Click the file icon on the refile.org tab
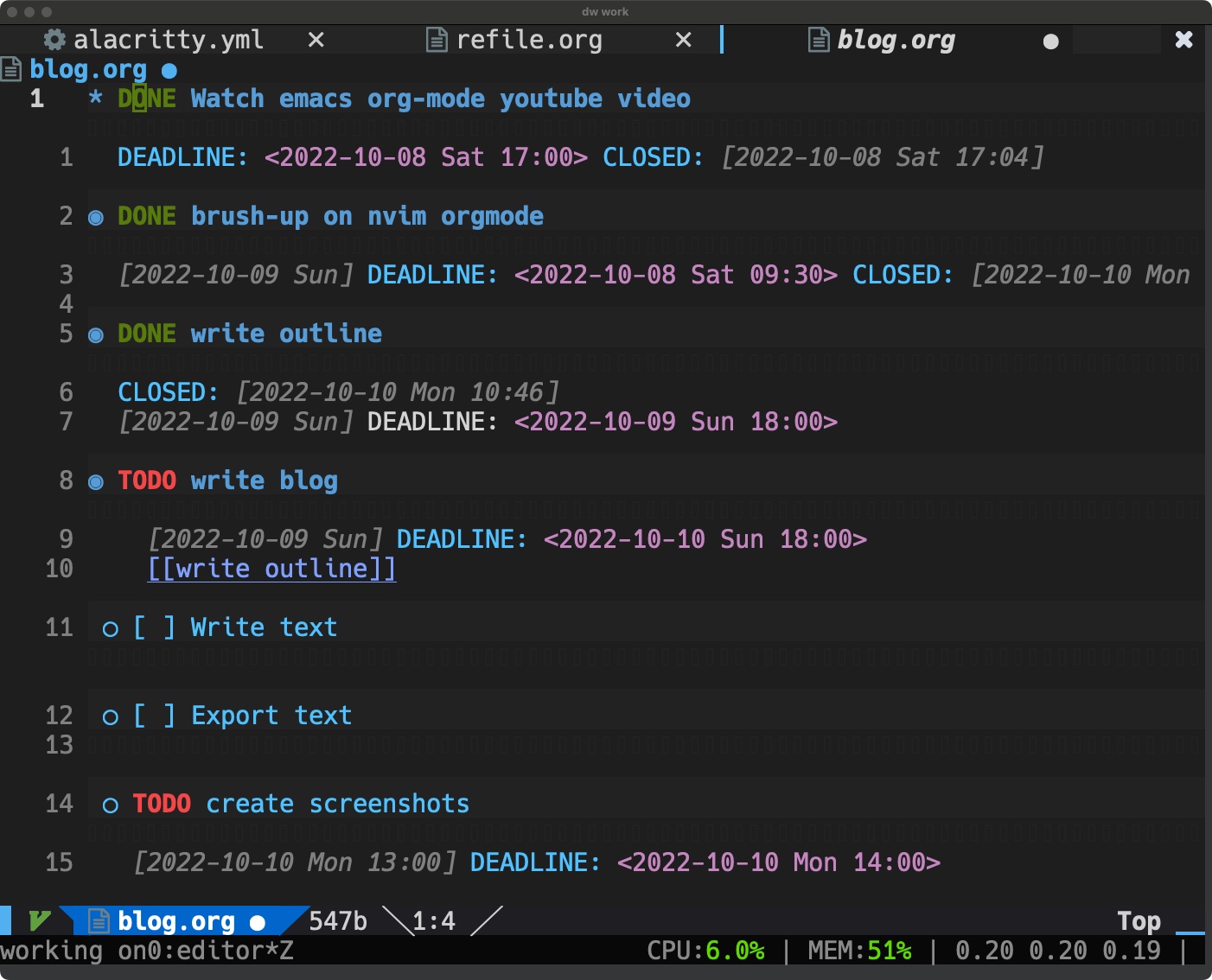The width and height of the screenshot is (1212, 980). (x=437, y=40)
